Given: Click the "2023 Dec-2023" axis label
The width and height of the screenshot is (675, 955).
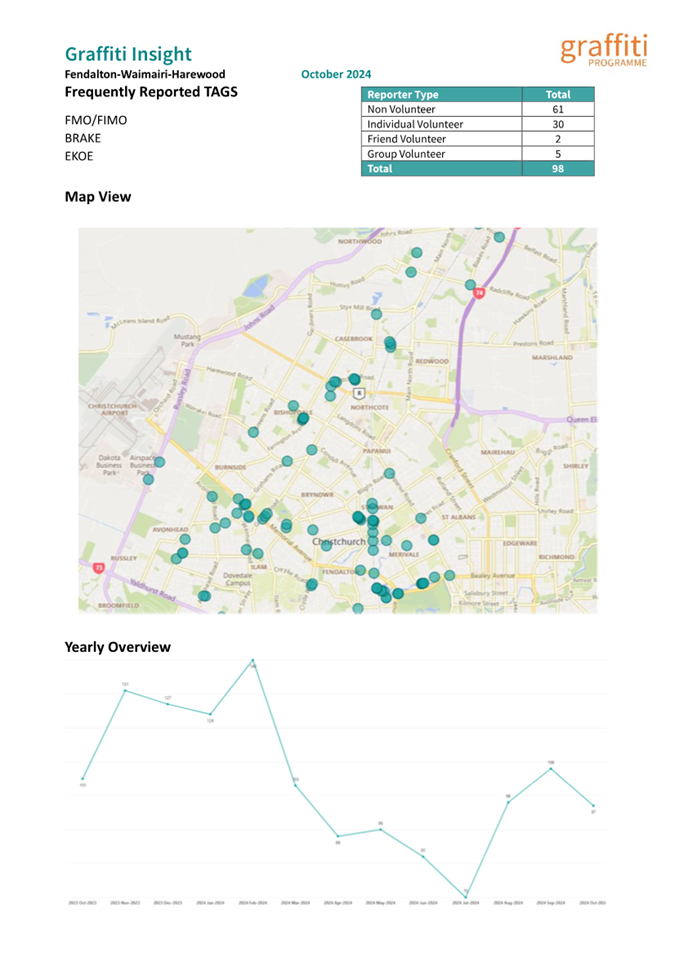Looking at the screenshot, I should tap(168, 903).
